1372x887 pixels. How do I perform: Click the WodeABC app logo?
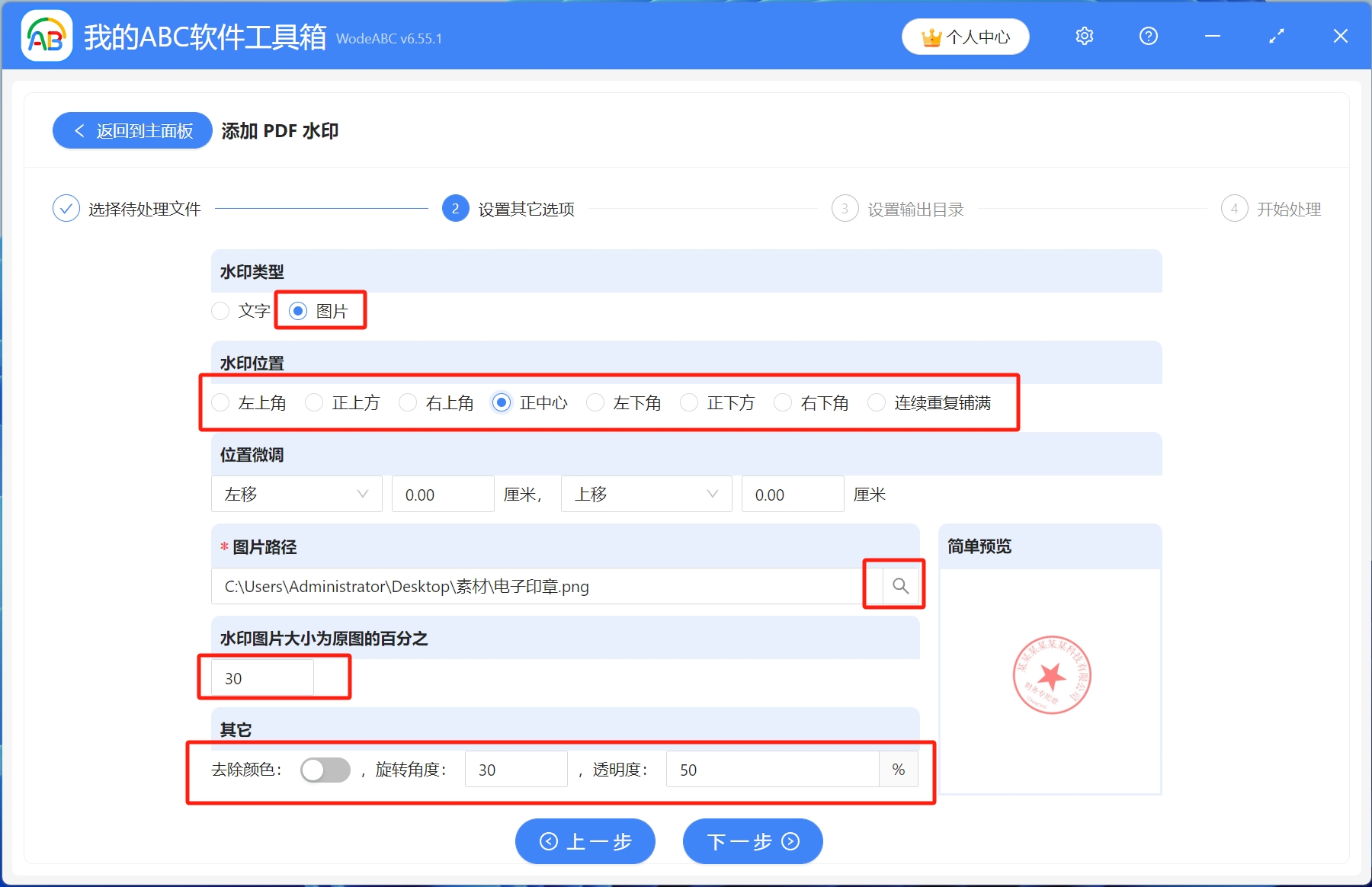[45, 34]
